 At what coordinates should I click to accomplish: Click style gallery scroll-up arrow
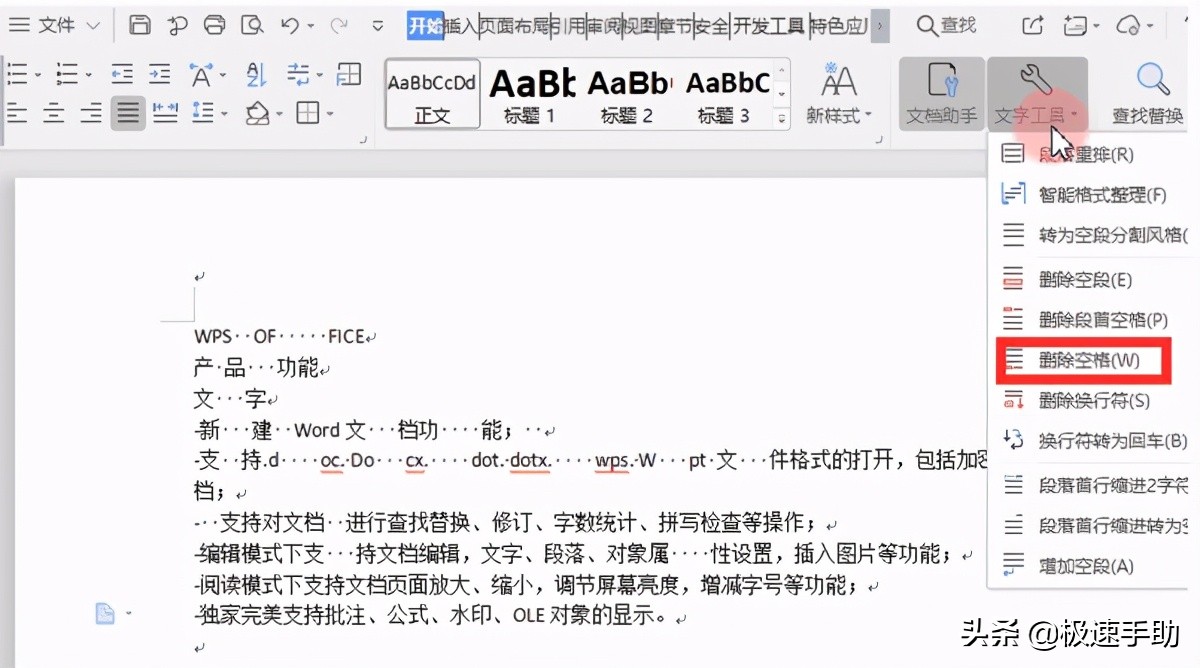pos(783,72)
